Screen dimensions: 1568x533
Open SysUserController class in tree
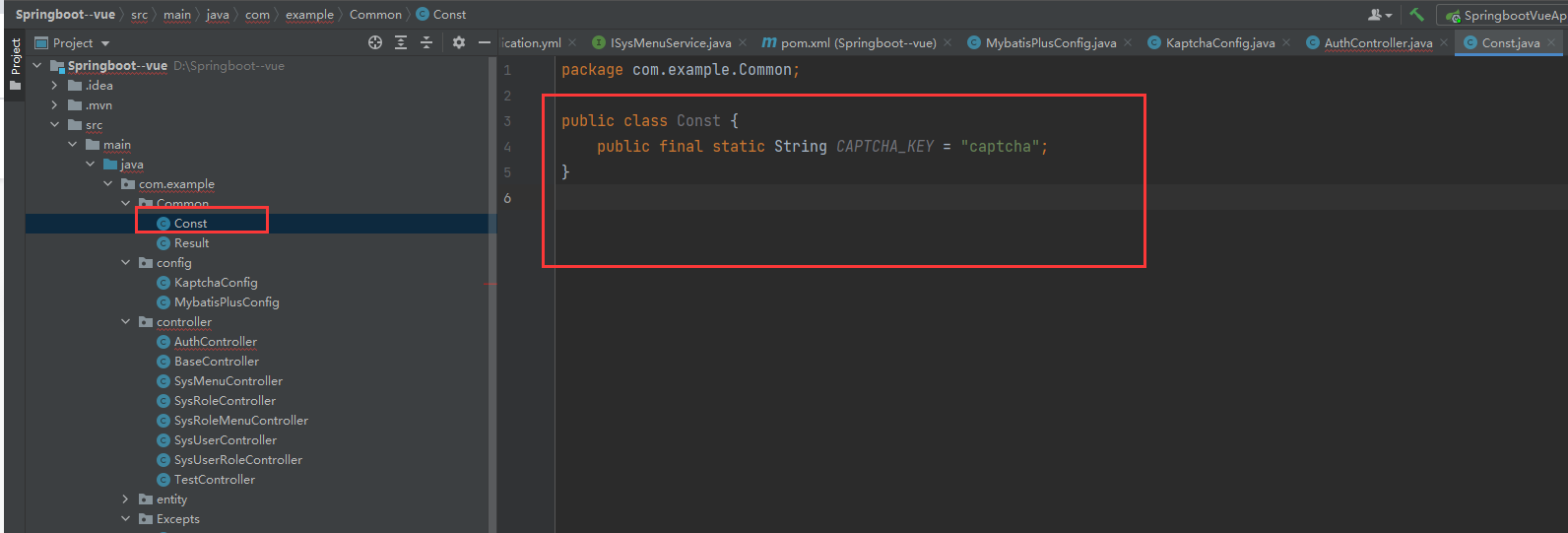pos(226,440)
